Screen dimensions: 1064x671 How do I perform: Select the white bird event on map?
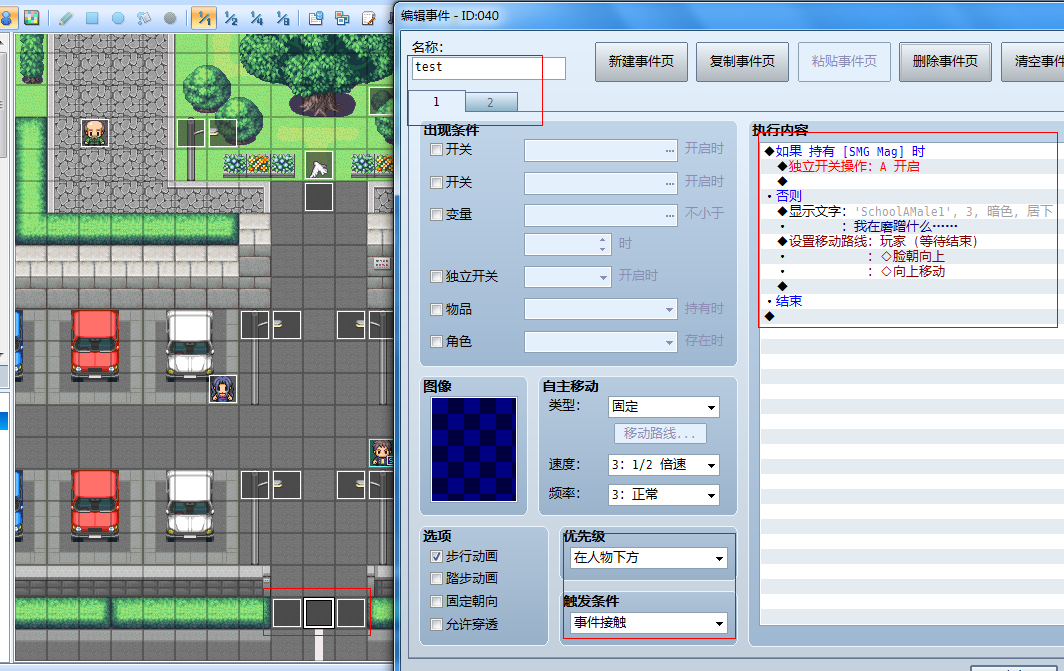click(318, 166)
